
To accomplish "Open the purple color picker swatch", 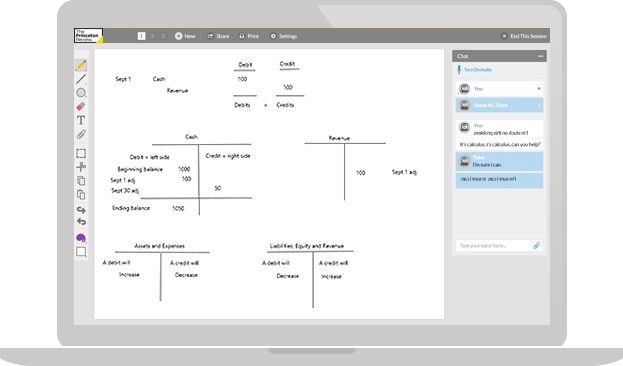I will tap(81, 238).
